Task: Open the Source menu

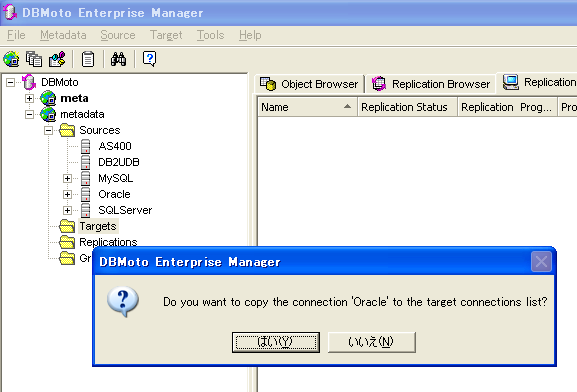Action: [x=118, y=35]
